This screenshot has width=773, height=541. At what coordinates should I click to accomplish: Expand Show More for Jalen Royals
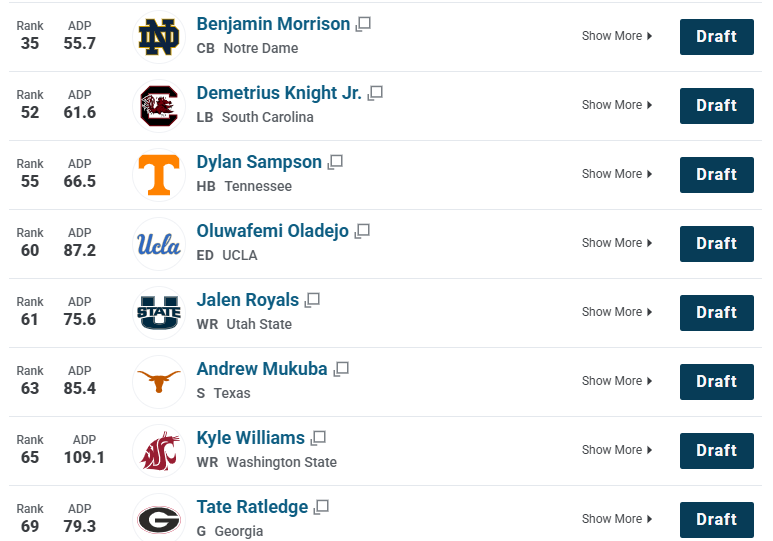617,312
